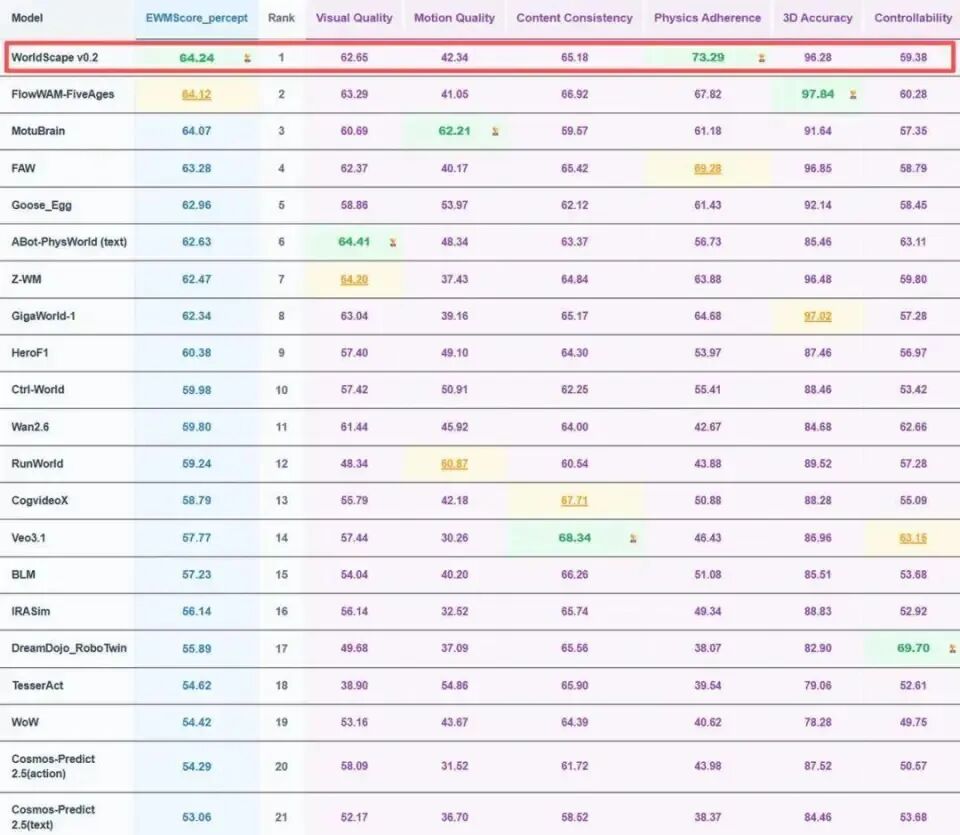
Task: Click the Motion Quality column header
Action: (x=454, y=18)
